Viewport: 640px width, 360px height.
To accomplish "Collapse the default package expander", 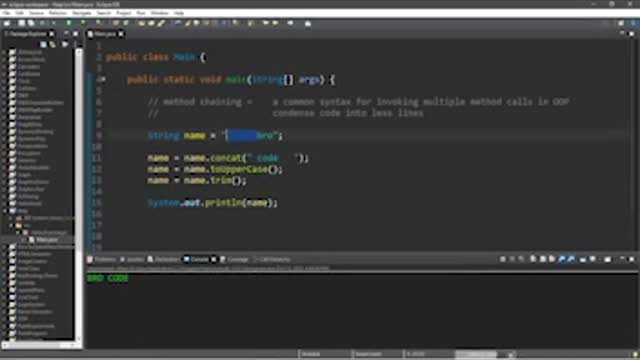I will 18,232.
